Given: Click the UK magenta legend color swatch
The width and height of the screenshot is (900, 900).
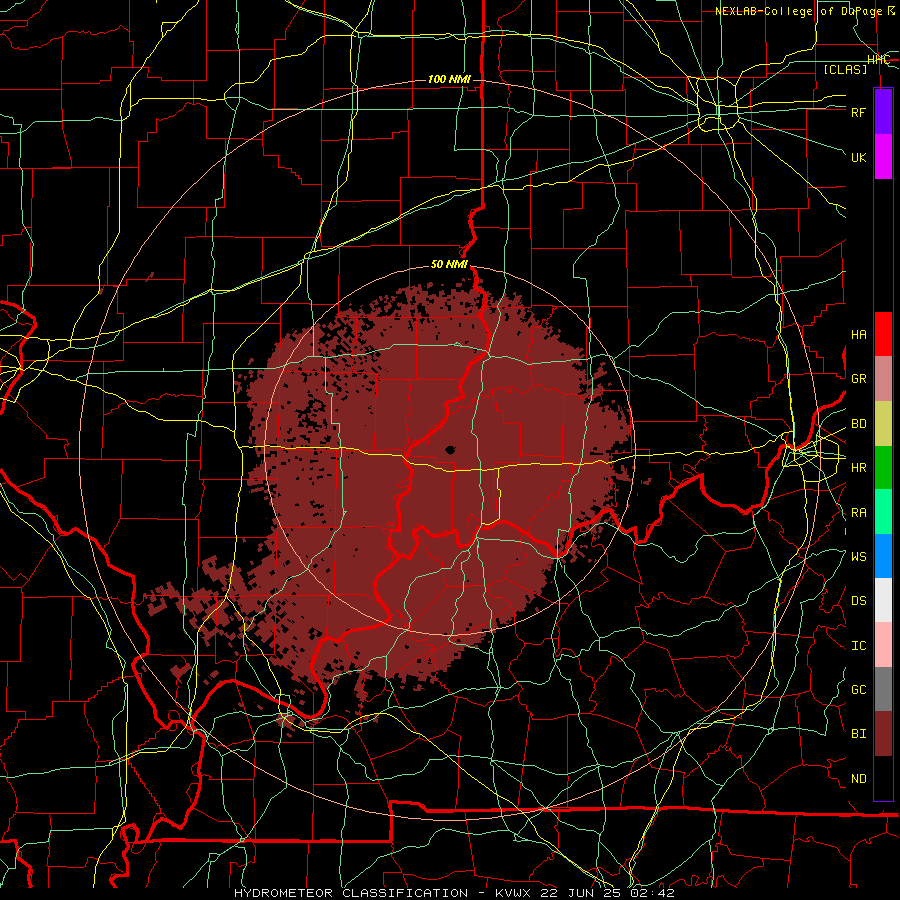Looking at the screenshot, I should coord(883,157).
